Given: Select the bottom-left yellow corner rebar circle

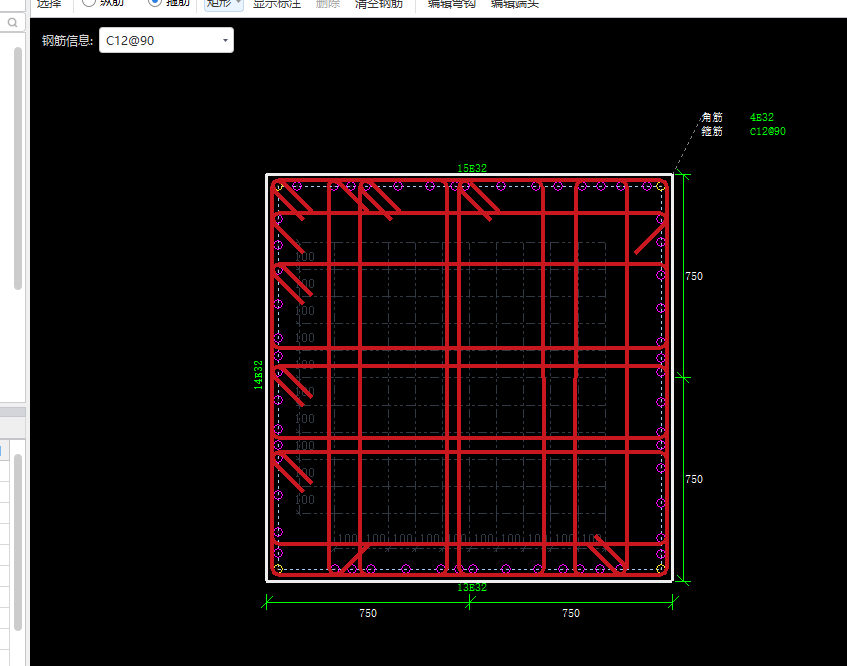Looking at the screenshot, I should tap(279, 568).
